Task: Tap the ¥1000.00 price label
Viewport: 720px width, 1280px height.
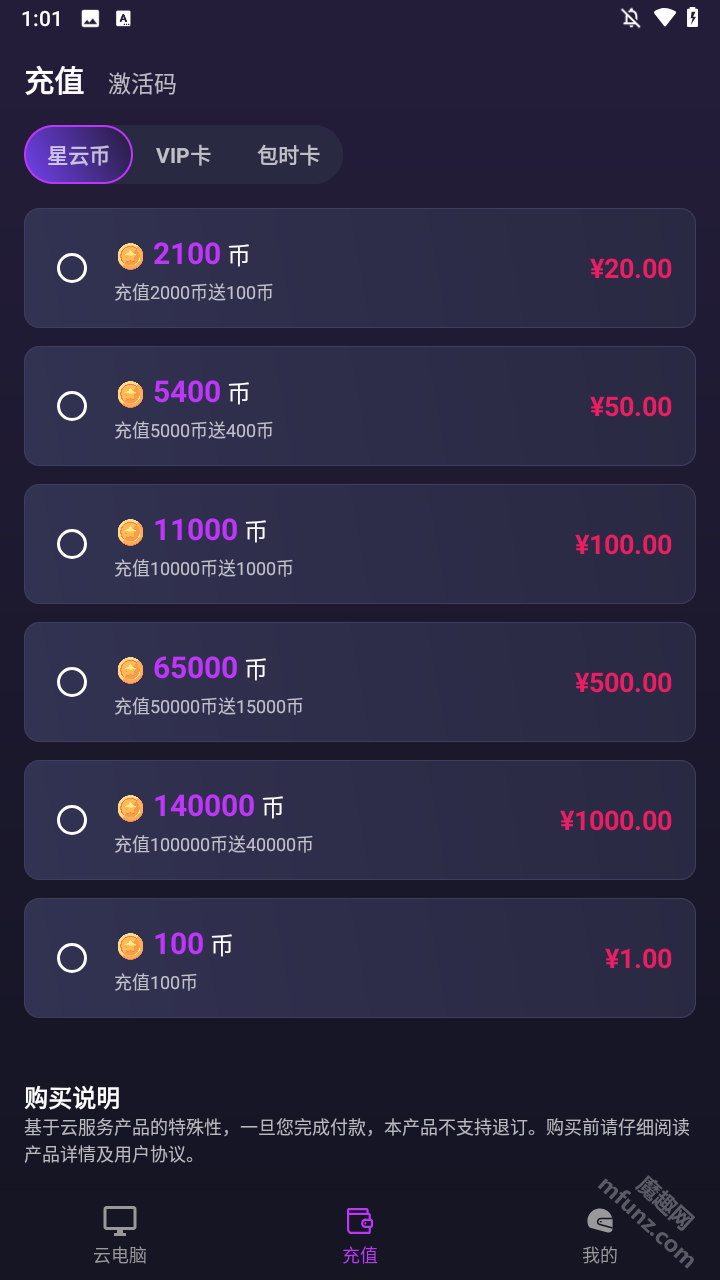Action: point(616,821)
